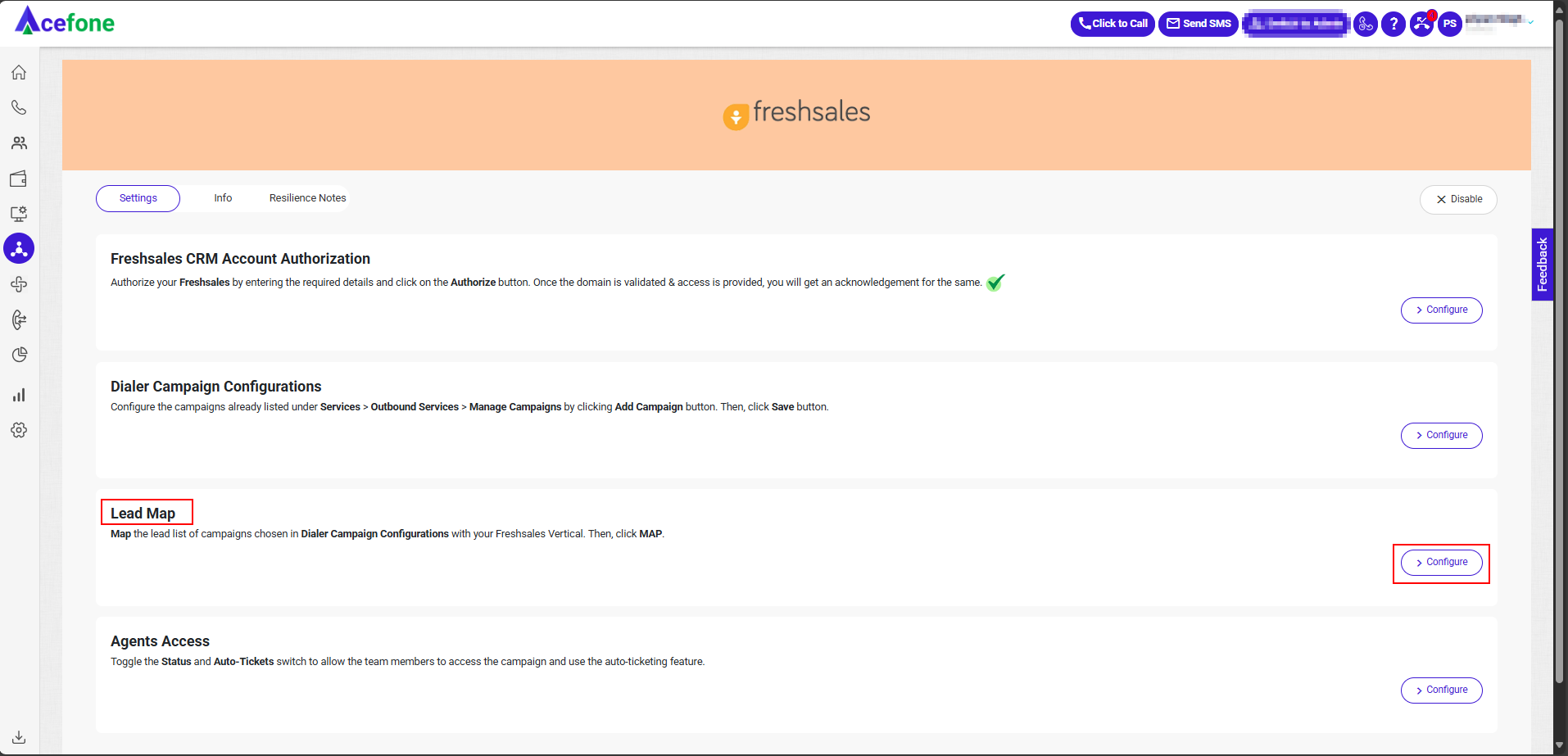Open the Home icon in sidebar
1568x756 pixels.
(19, 72)
